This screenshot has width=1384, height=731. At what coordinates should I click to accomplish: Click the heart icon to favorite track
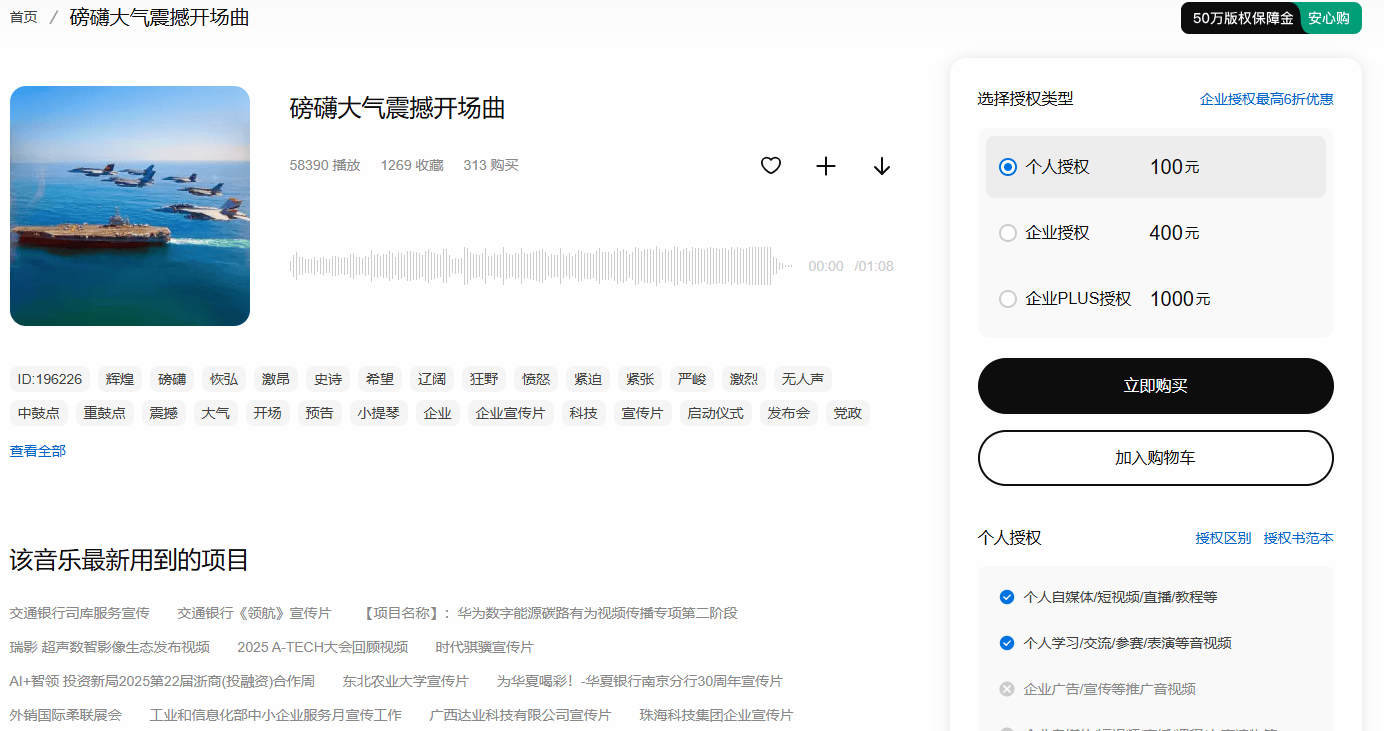tap(770, 166)
